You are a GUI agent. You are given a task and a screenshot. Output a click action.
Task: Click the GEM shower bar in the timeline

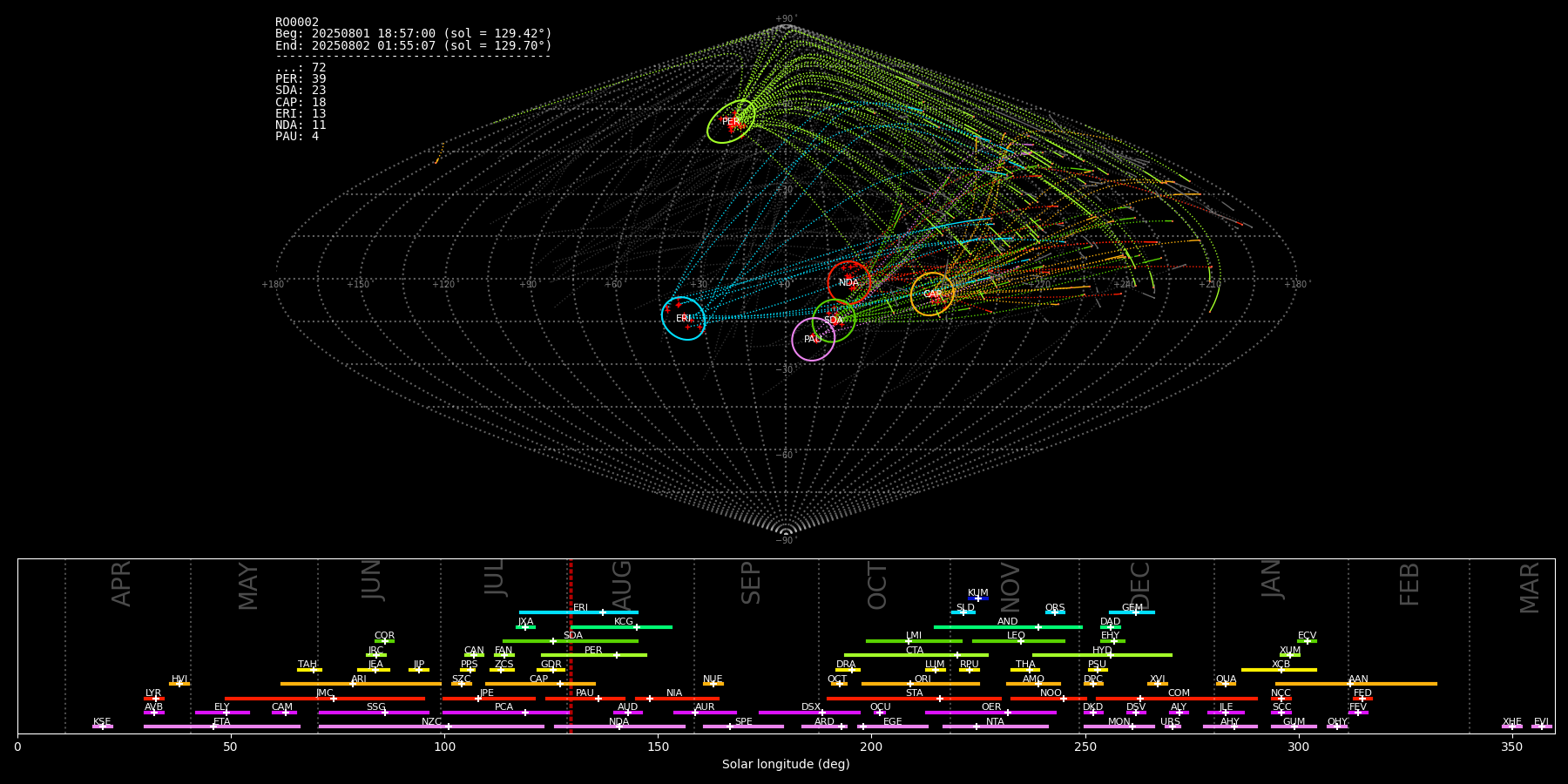pos(1132,612)
